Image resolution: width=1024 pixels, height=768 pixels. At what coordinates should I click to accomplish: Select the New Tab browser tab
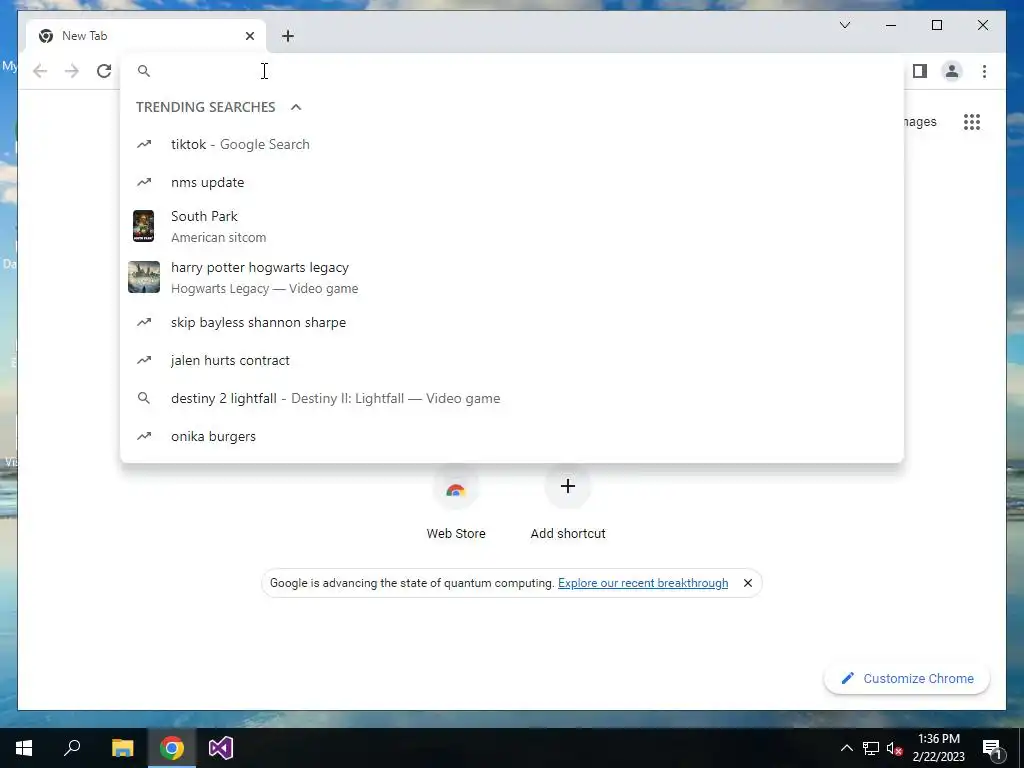click(x=146, y=36)
